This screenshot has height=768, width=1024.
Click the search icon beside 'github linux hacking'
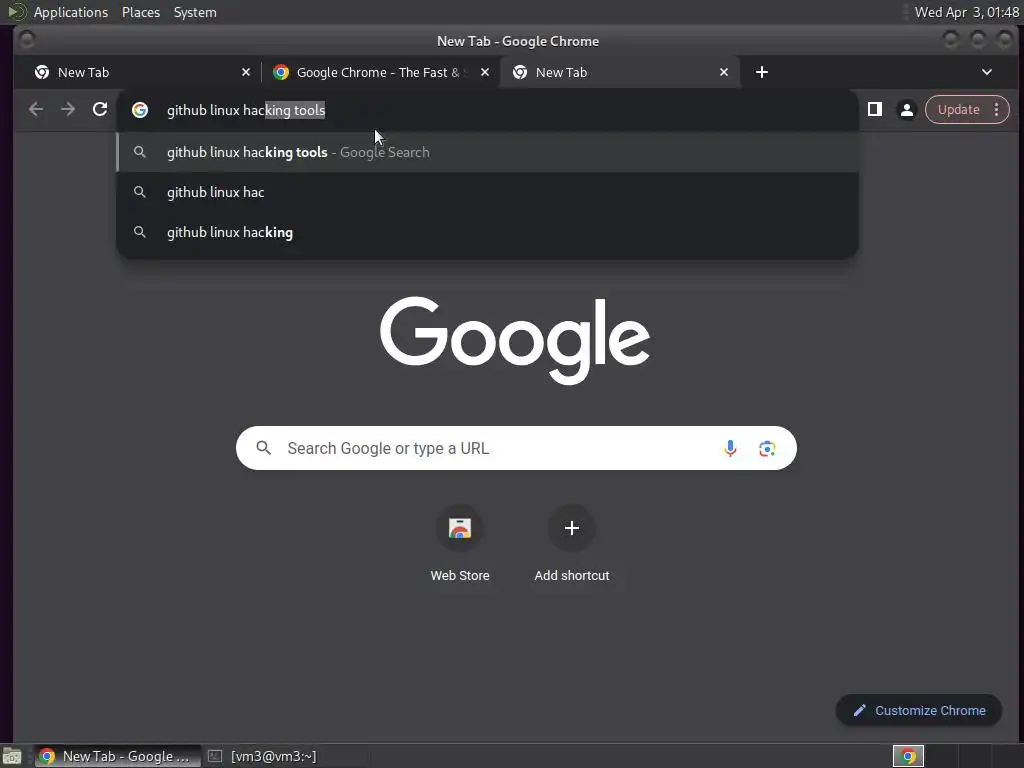[139, 232]
